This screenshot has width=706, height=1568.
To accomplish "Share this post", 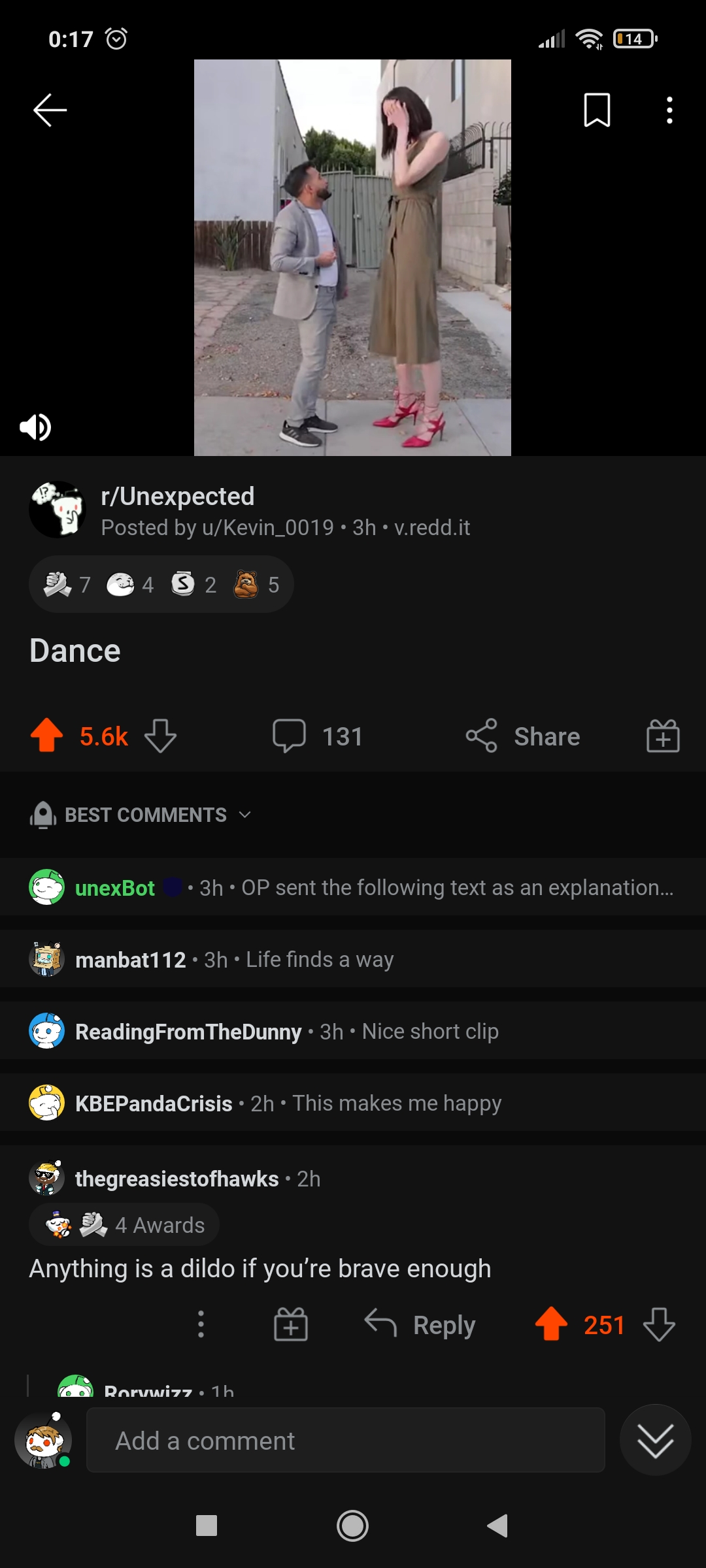I will [523, 736].
